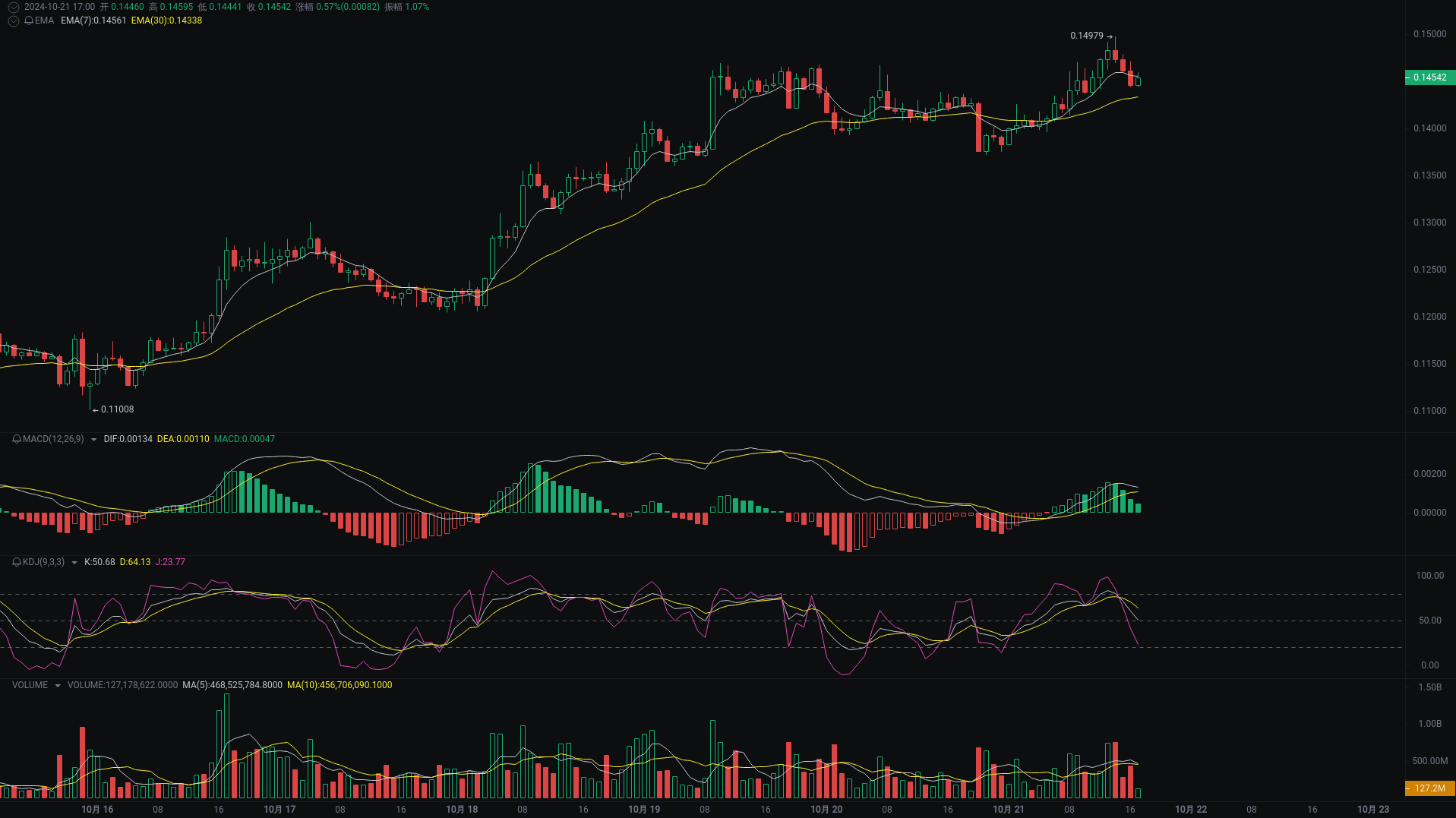The width and height of the screenshot is (1456, 818).
Task: Click the yellow MA(10):456,706,090.1000 readout
Action: pyautogui.click(x=340, y=685)
